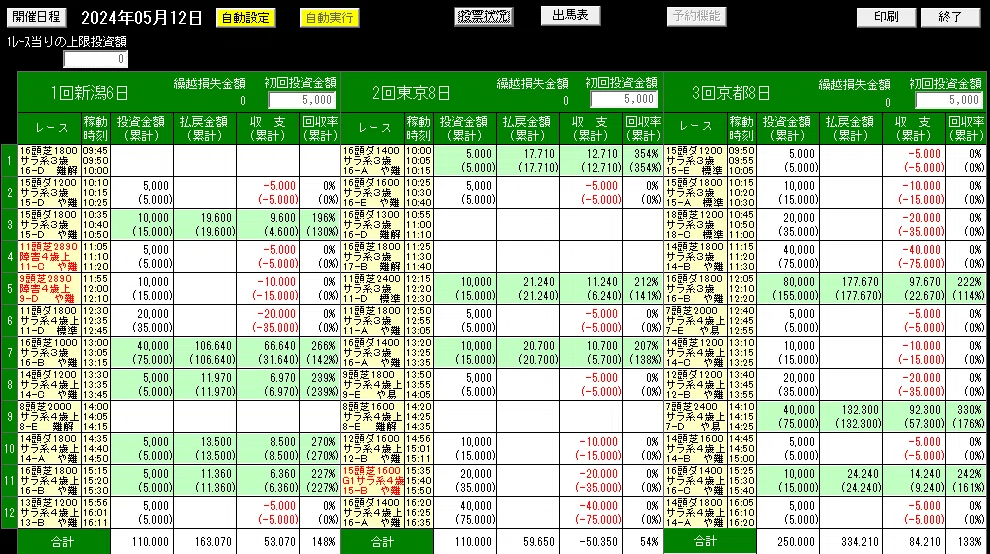Click Niigata race 10 payout 13,500
The height and width of the screenshot is (554, 990).
tap(216, 442)
